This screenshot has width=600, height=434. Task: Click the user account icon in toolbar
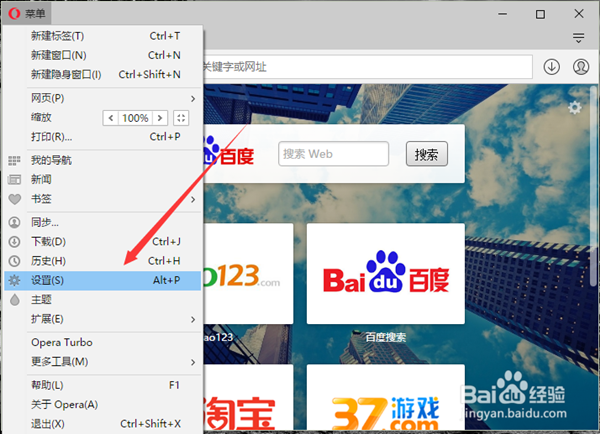point(580,67)
